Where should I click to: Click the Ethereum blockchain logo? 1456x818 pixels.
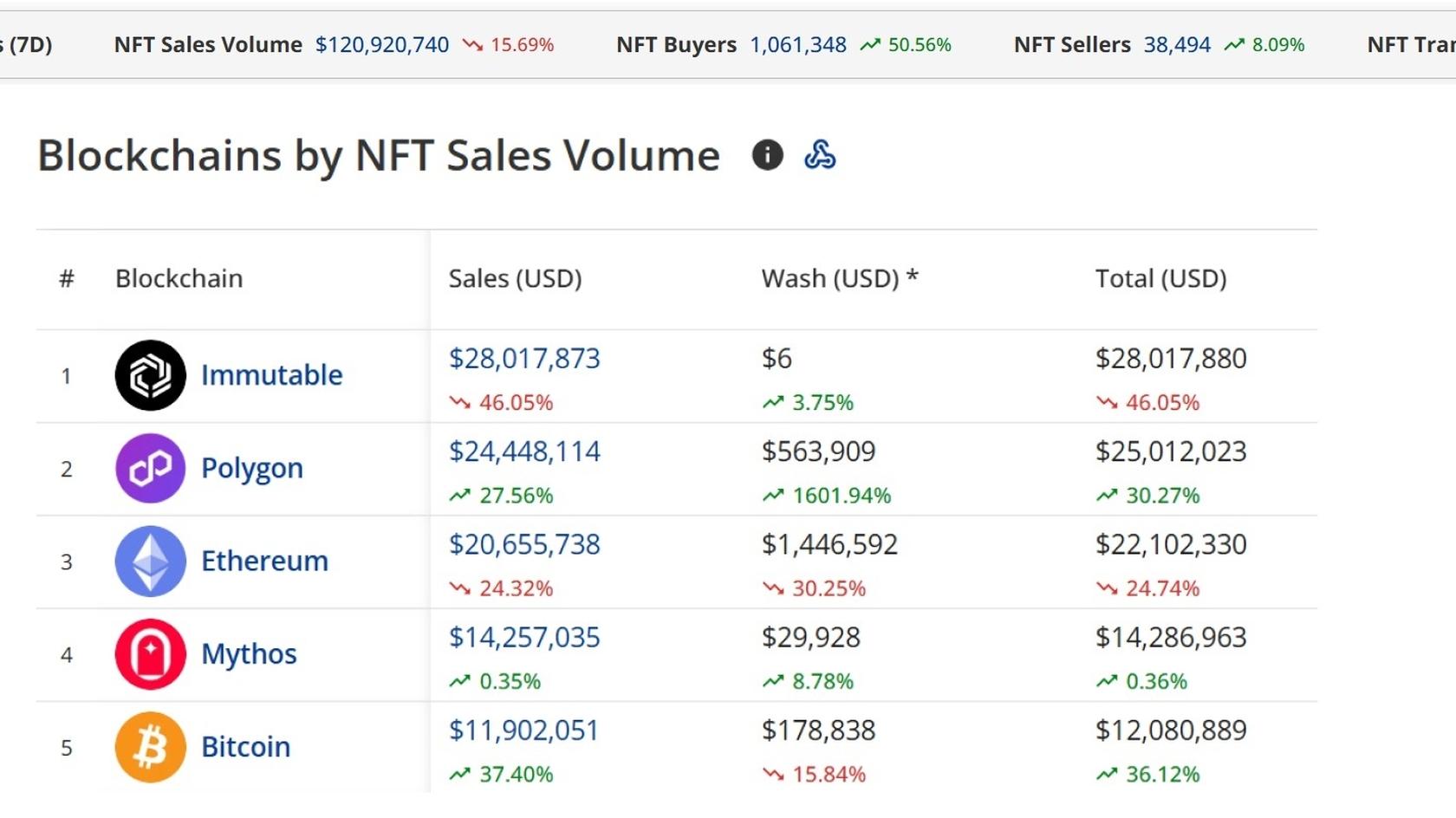click(x=150, y=561)
